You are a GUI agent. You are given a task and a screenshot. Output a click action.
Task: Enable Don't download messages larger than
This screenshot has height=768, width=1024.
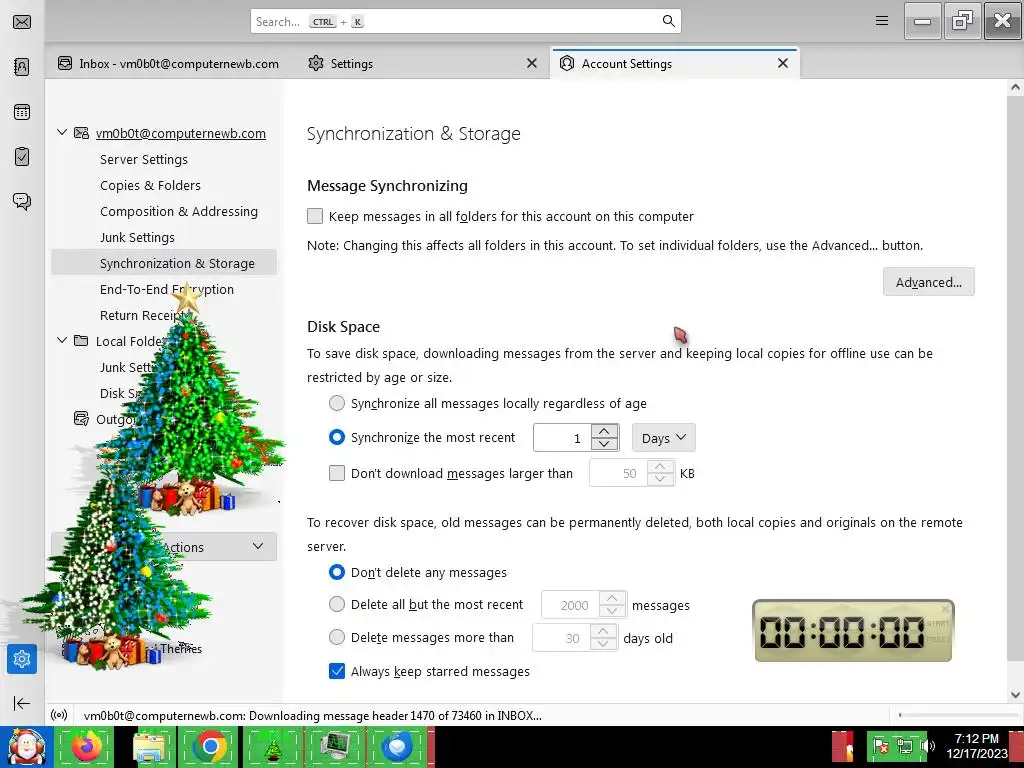[337, 473]
